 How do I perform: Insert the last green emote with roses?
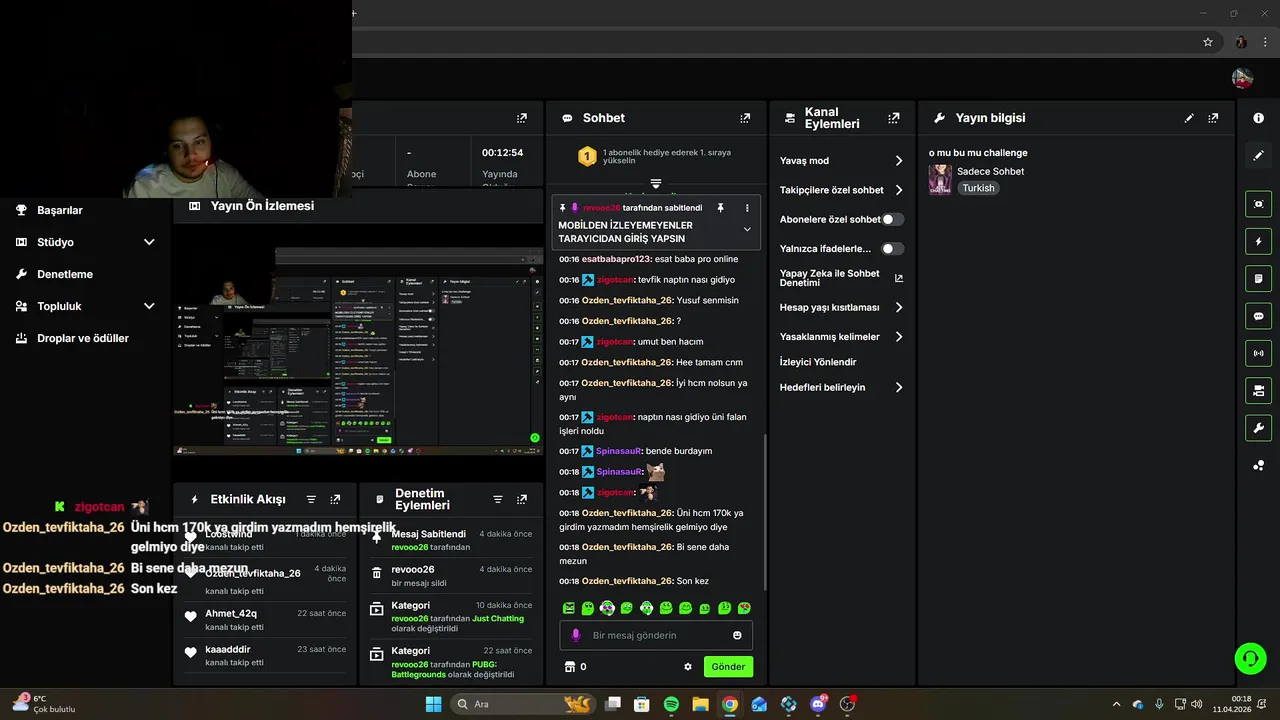point(744,608)
